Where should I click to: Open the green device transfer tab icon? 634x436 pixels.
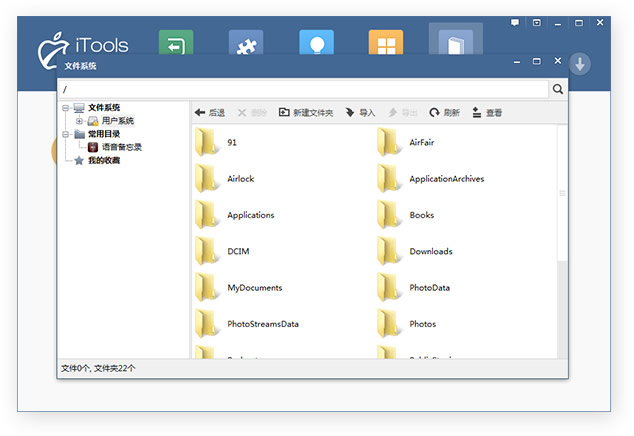(x=176, y=42)
